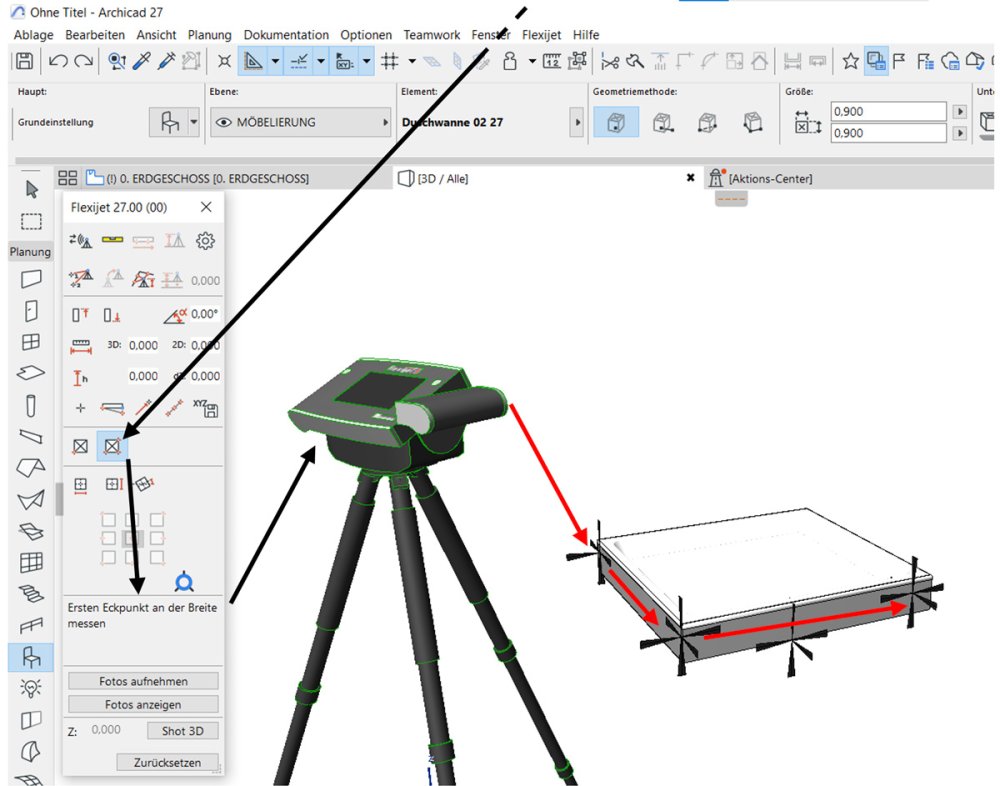Image resolution: width=1000 pixels, height=786 pixels.
Task: Open snap guides dropdown arrow
Action: coord(321,61)
